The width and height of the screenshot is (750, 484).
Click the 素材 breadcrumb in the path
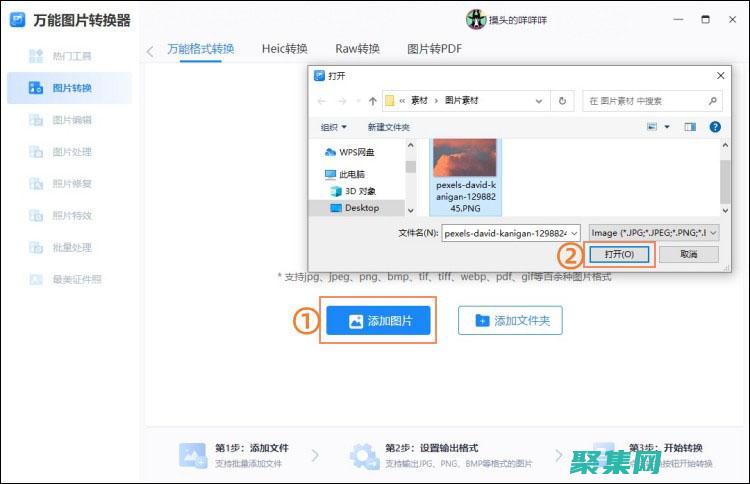tap(419, 100)
